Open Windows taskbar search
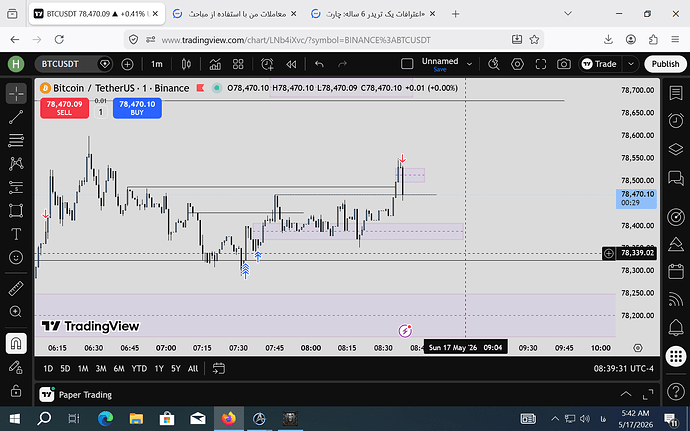690x431 pixels. [x=44, y=419]
